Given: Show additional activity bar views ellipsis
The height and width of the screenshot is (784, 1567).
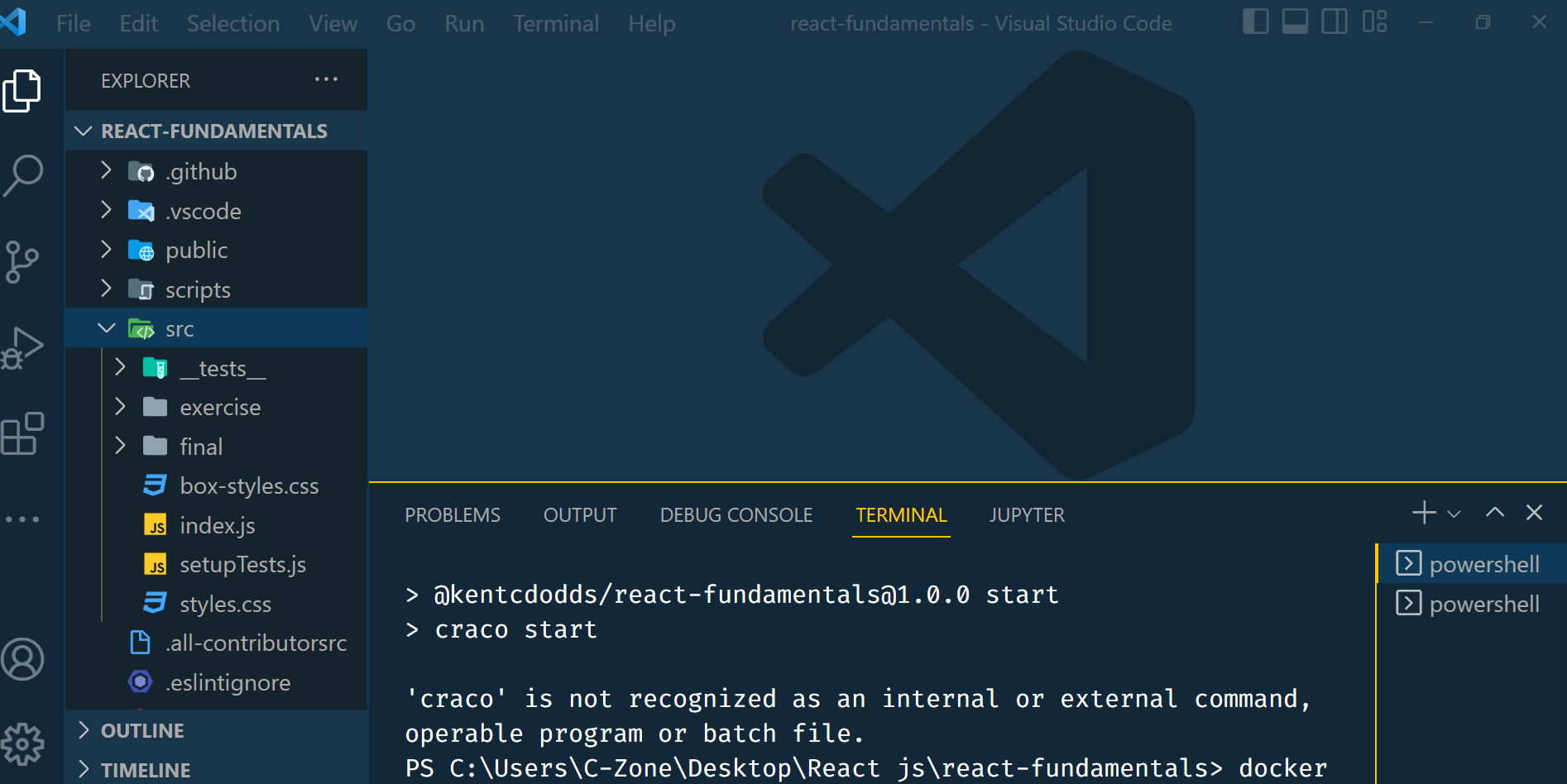Looking at the screenshot, I should coord(22,519).
